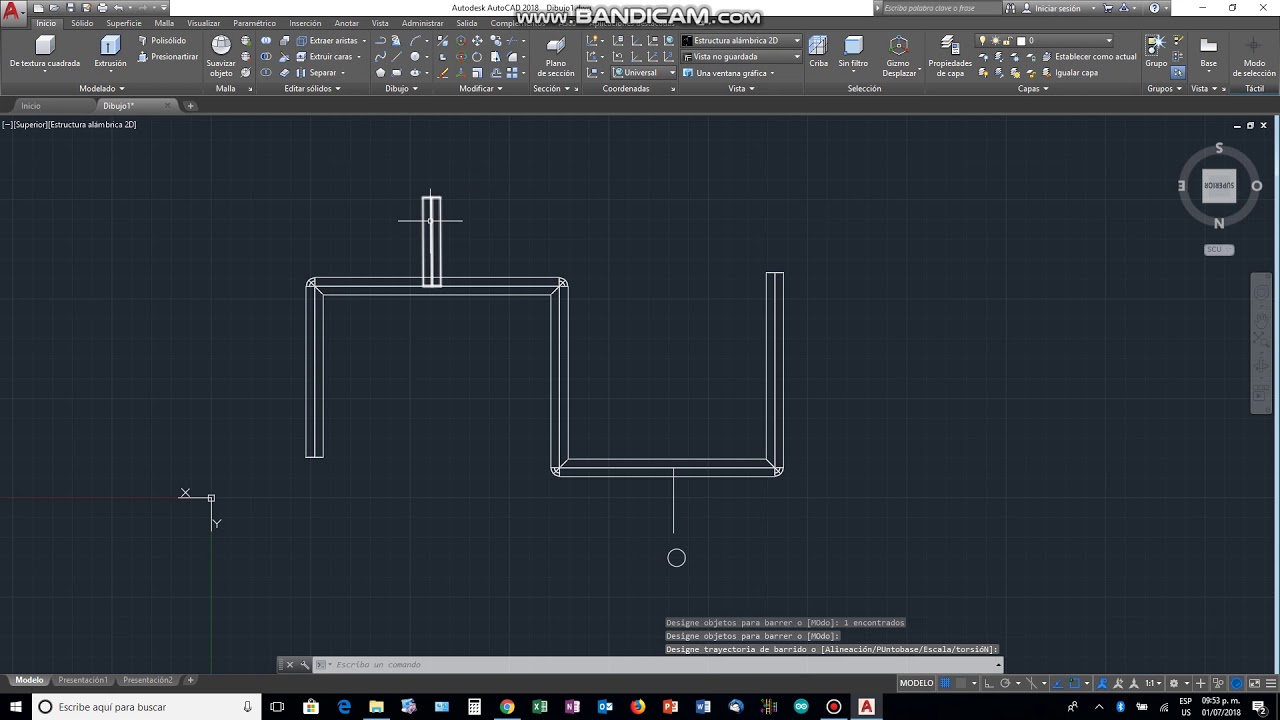Expand the Modelado panel

click(x=102, y=88)
